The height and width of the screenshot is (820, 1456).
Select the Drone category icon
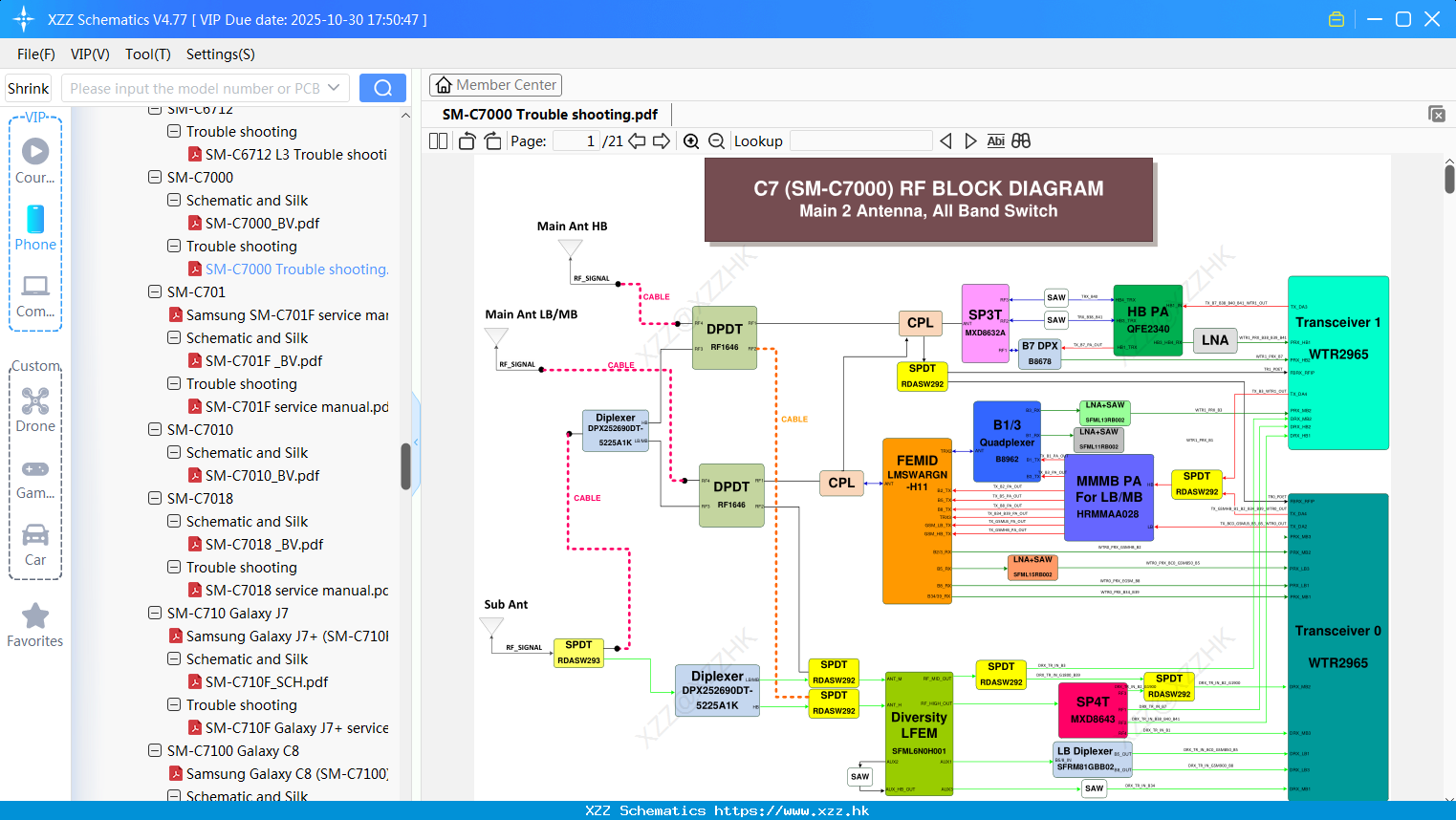pyautogui.click(x=35, y=409)
